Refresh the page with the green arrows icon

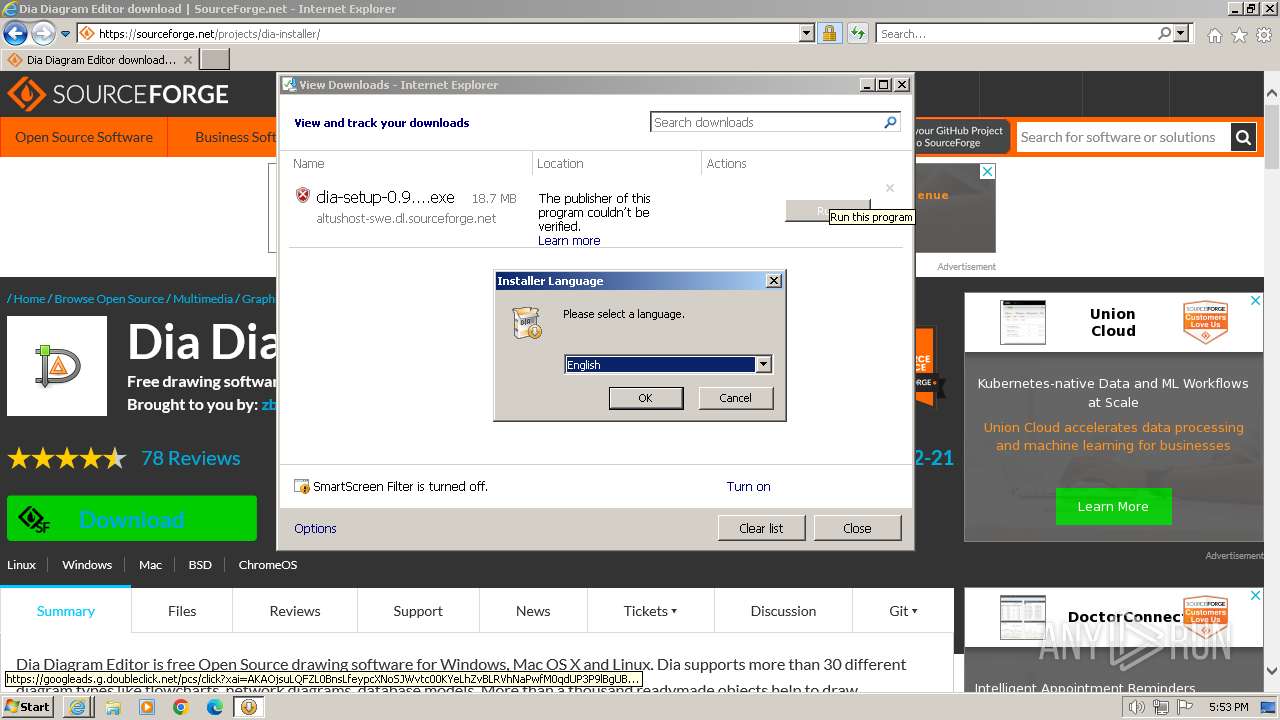point(857,33)
